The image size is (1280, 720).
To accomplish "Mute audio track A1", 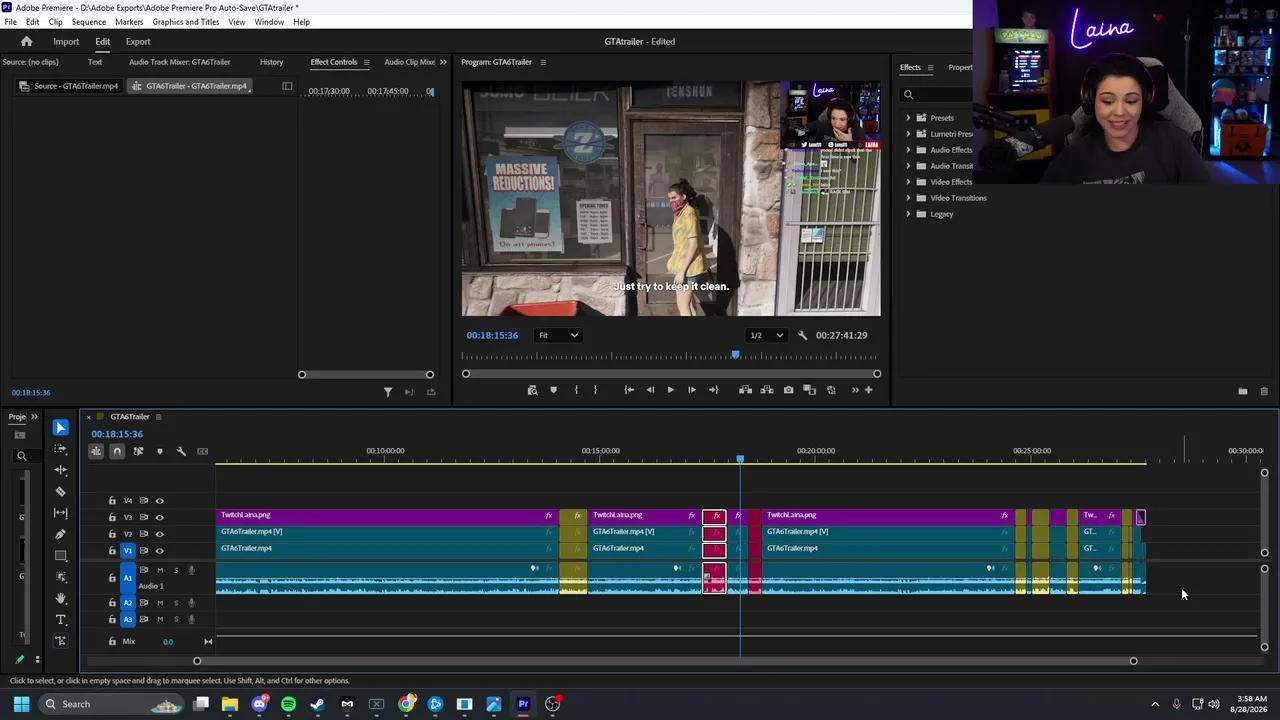I will click(x=159, y=570).
